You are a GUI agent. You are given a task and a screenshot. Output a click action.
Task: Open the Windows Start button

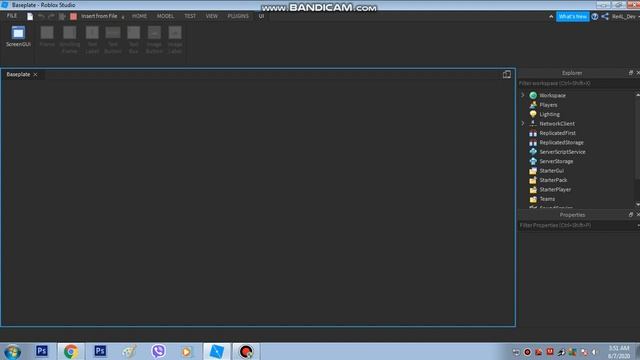click(12, 351)
